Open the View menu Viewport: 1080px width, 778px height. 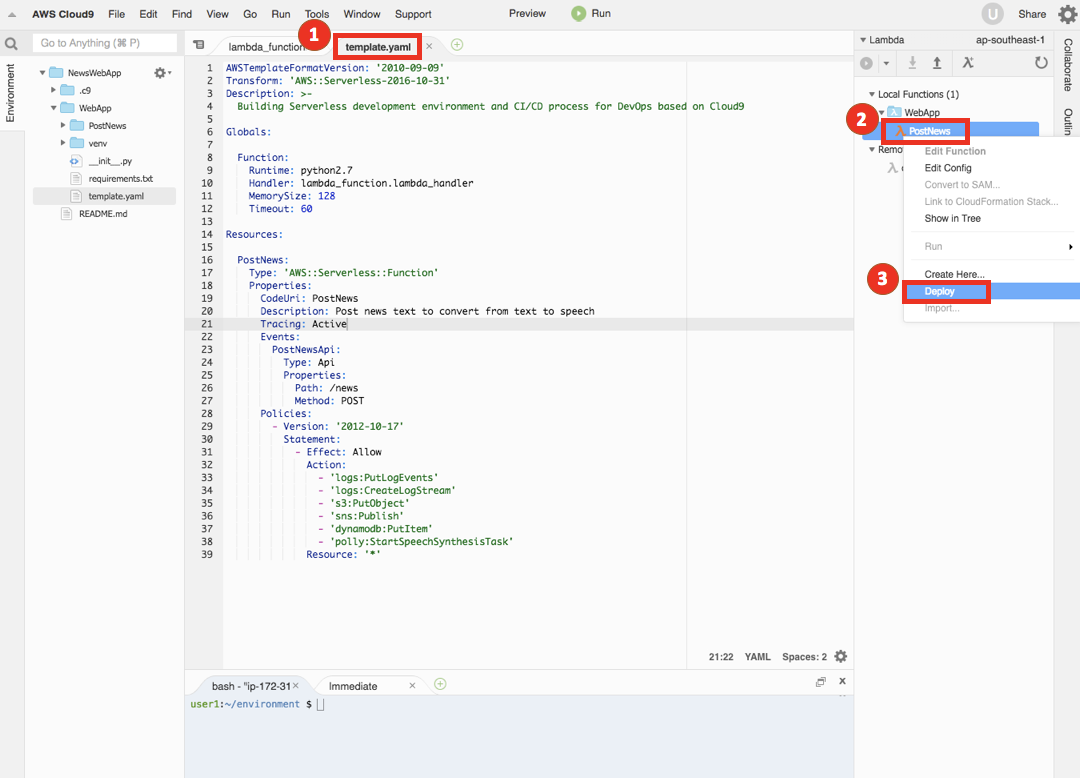[x=217, y=14]
